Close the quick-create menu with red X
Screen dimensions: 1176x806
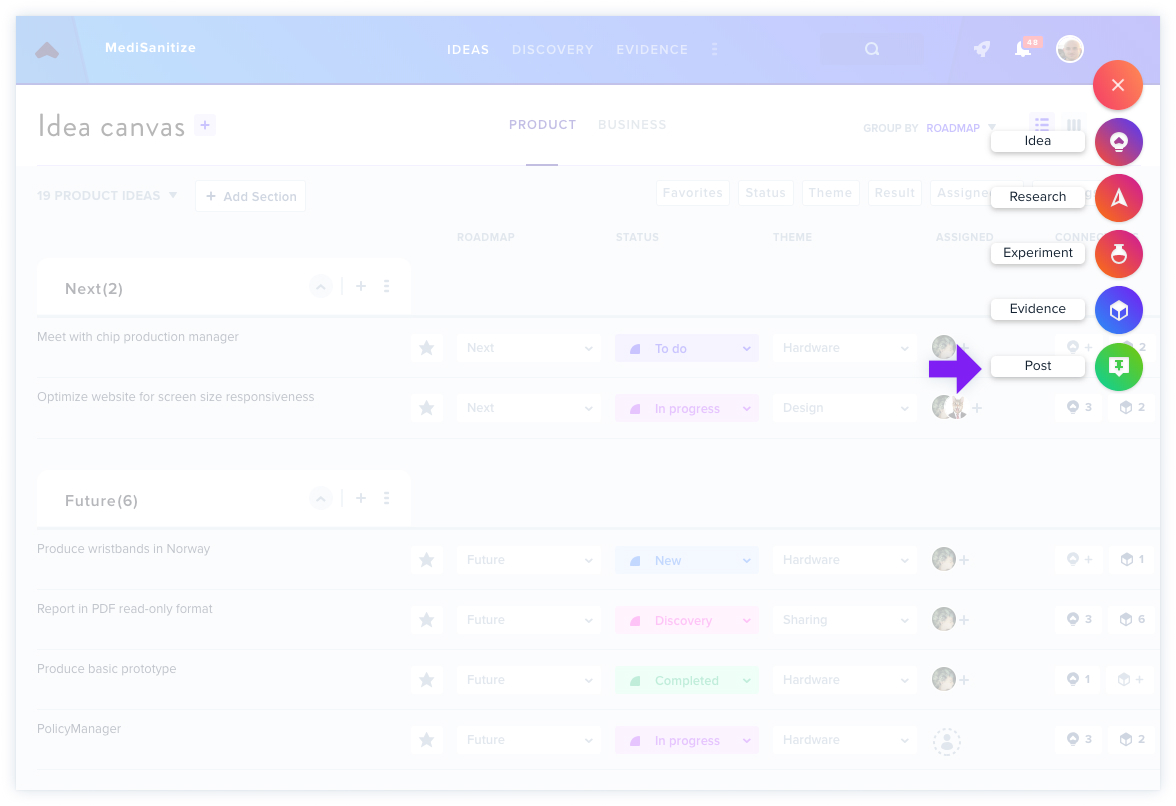coord(1118,85)
